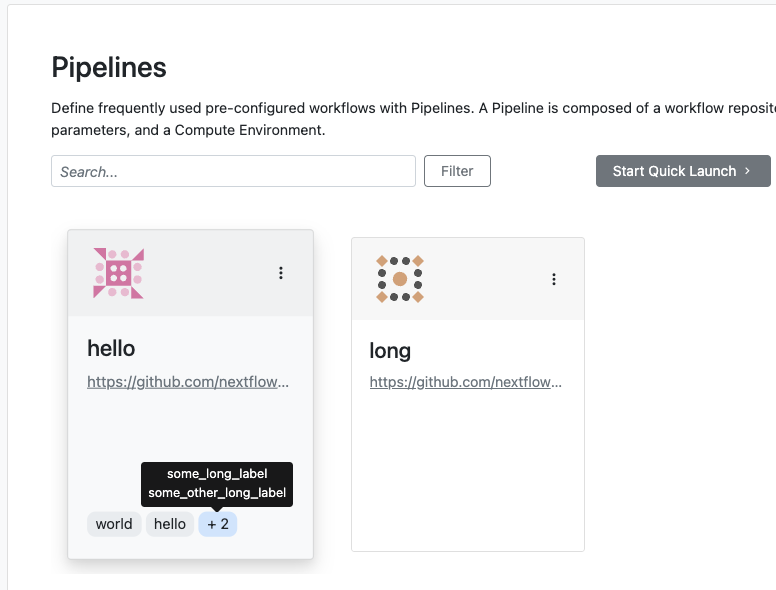The height and width of the screenshot is (590, 776).
Task: Open the hello pipeline by its title
Action: [111, 348]
